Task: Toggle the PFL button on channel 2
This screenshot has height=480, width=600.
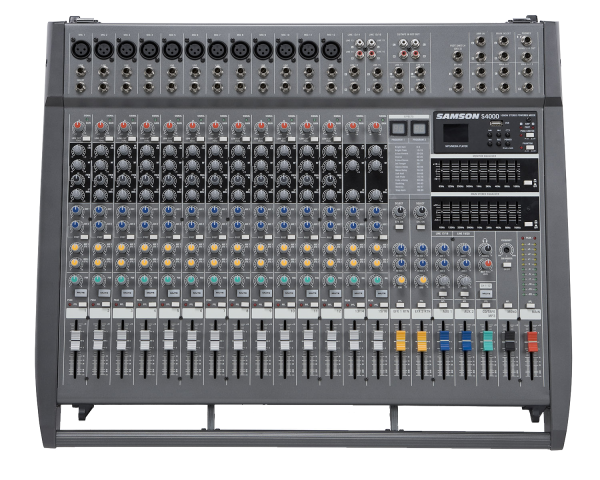Action: click(x=106, y=304)
